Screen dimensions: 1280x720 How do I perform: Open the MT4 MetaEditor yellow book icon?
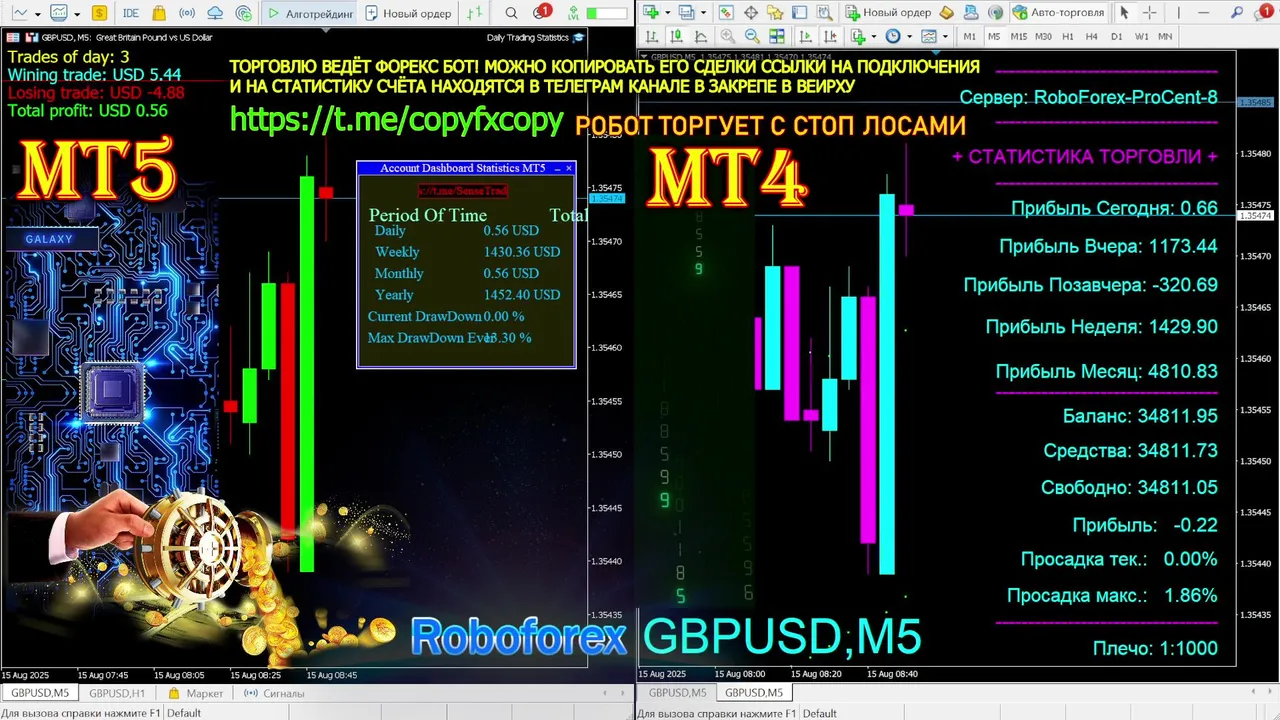[946, 12]
